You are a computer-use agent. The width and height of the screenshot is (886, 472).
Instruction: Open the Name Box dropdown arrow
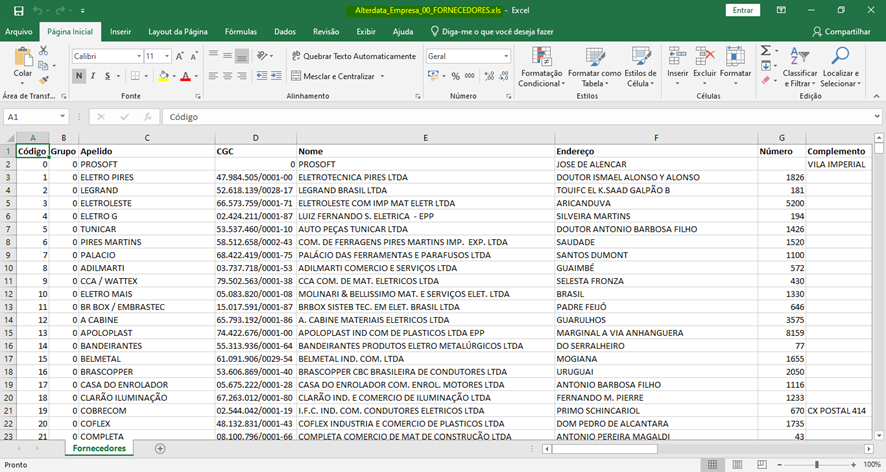(62, 117)
